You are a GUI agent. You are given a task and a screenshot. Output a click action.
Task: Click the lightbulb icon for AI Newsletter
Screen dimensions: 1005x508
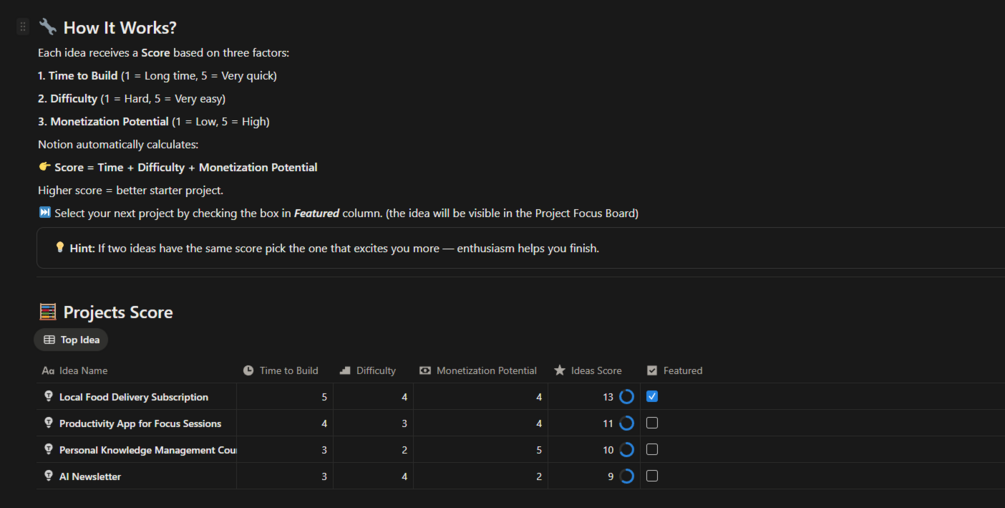48,476
